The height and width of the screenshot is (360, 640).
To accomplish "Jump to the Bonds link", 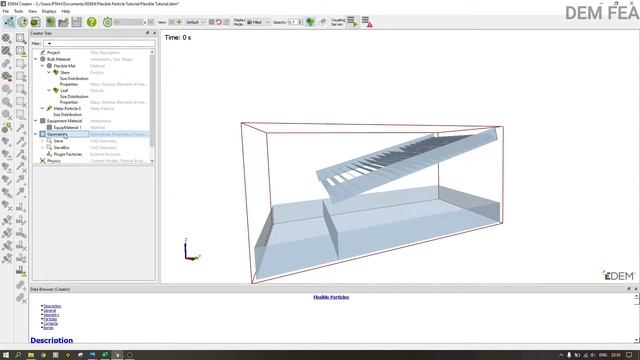I will point(48,328).
